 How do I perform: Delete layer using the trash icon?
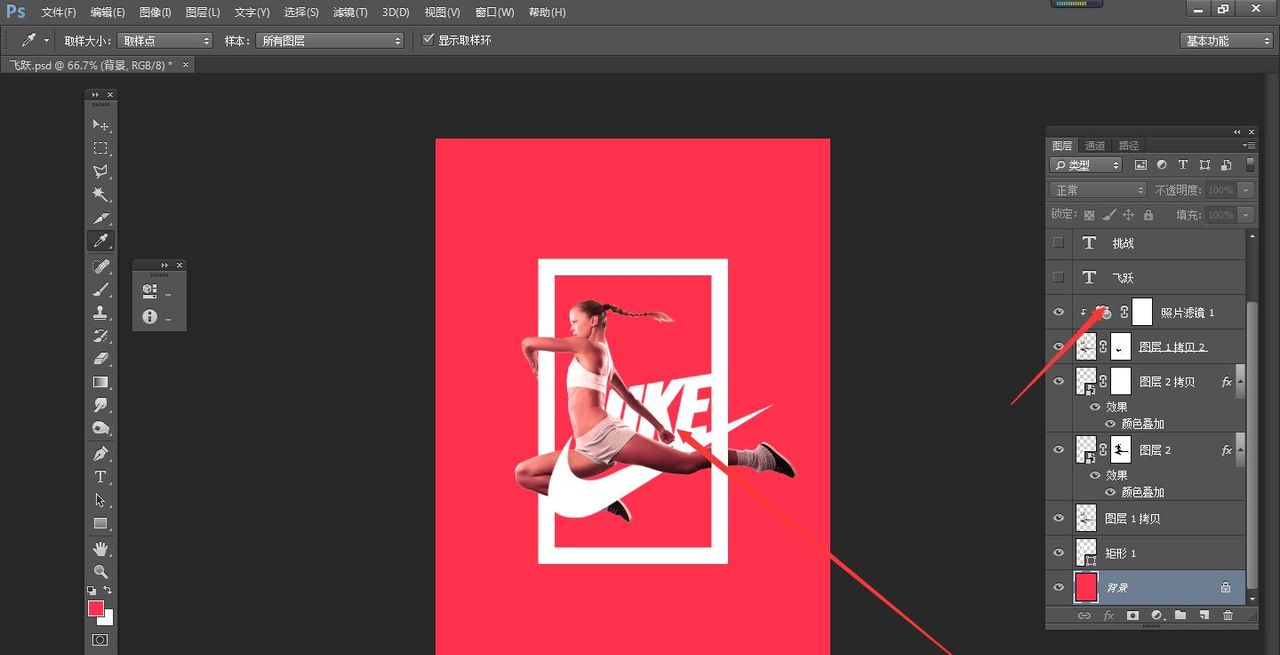(x=1228, y=616)
